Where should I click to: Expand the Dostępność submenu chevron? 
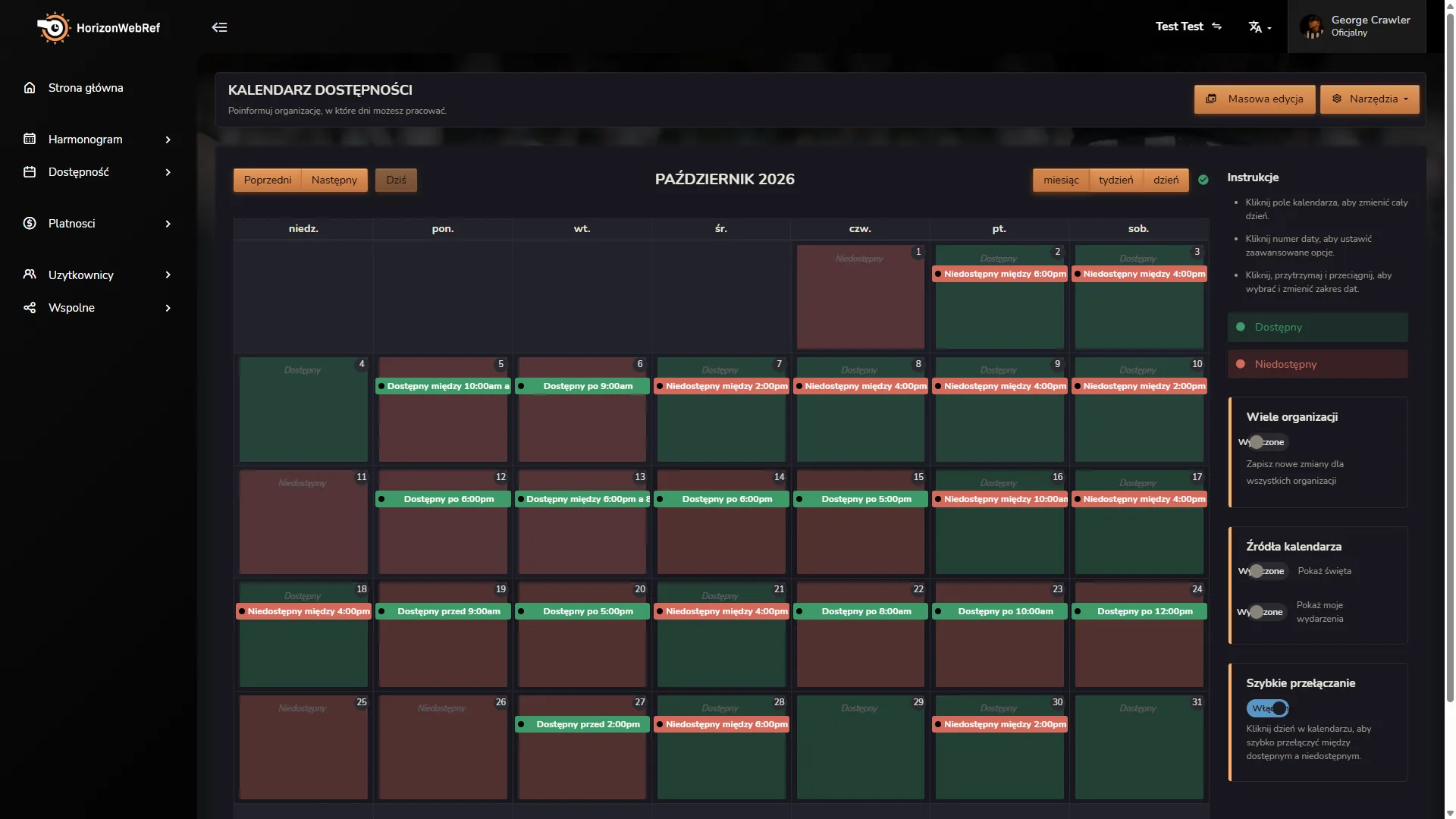point(168,172)
